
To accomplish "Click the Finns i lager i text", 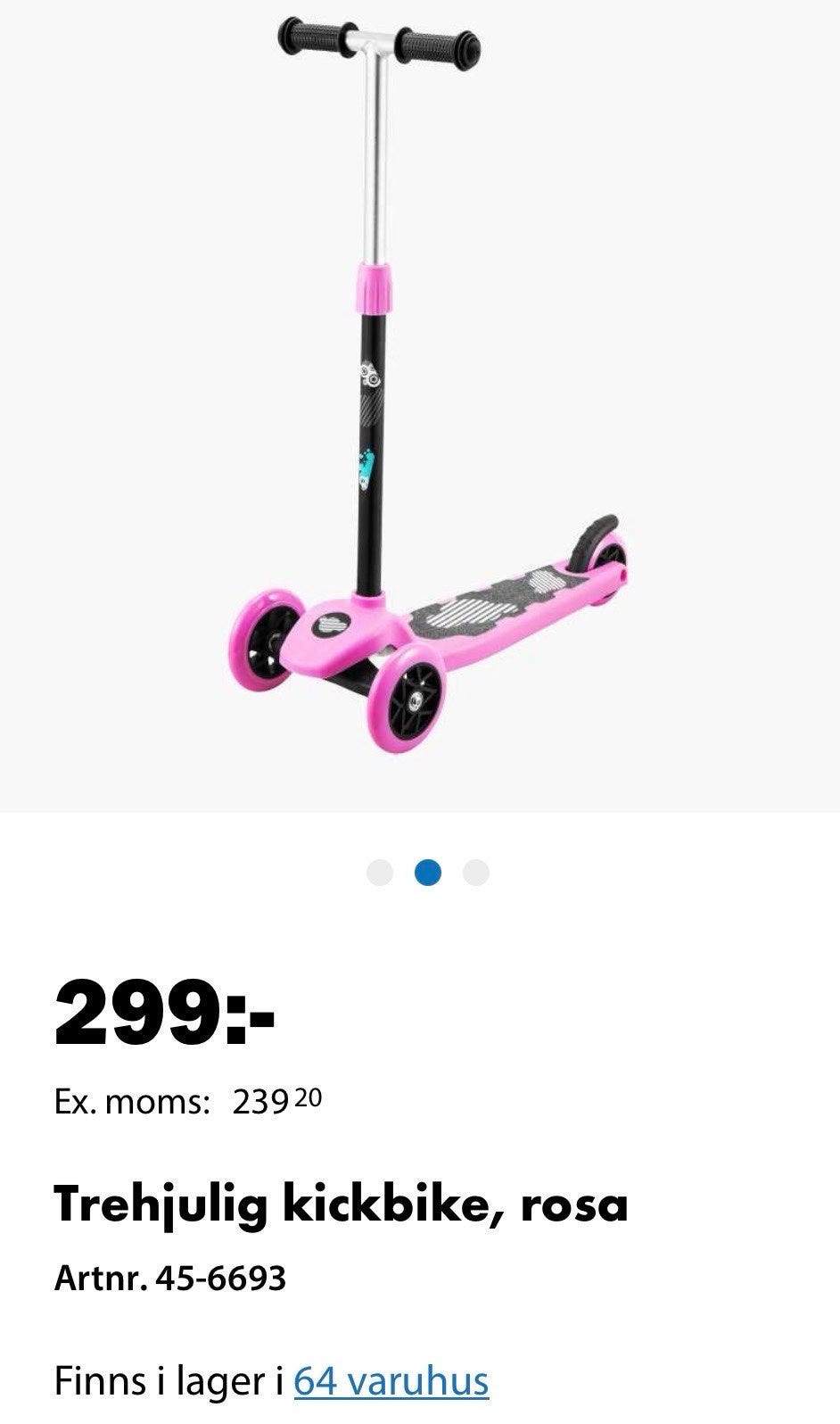I will pyautogui.click(x=169, y=1381).
